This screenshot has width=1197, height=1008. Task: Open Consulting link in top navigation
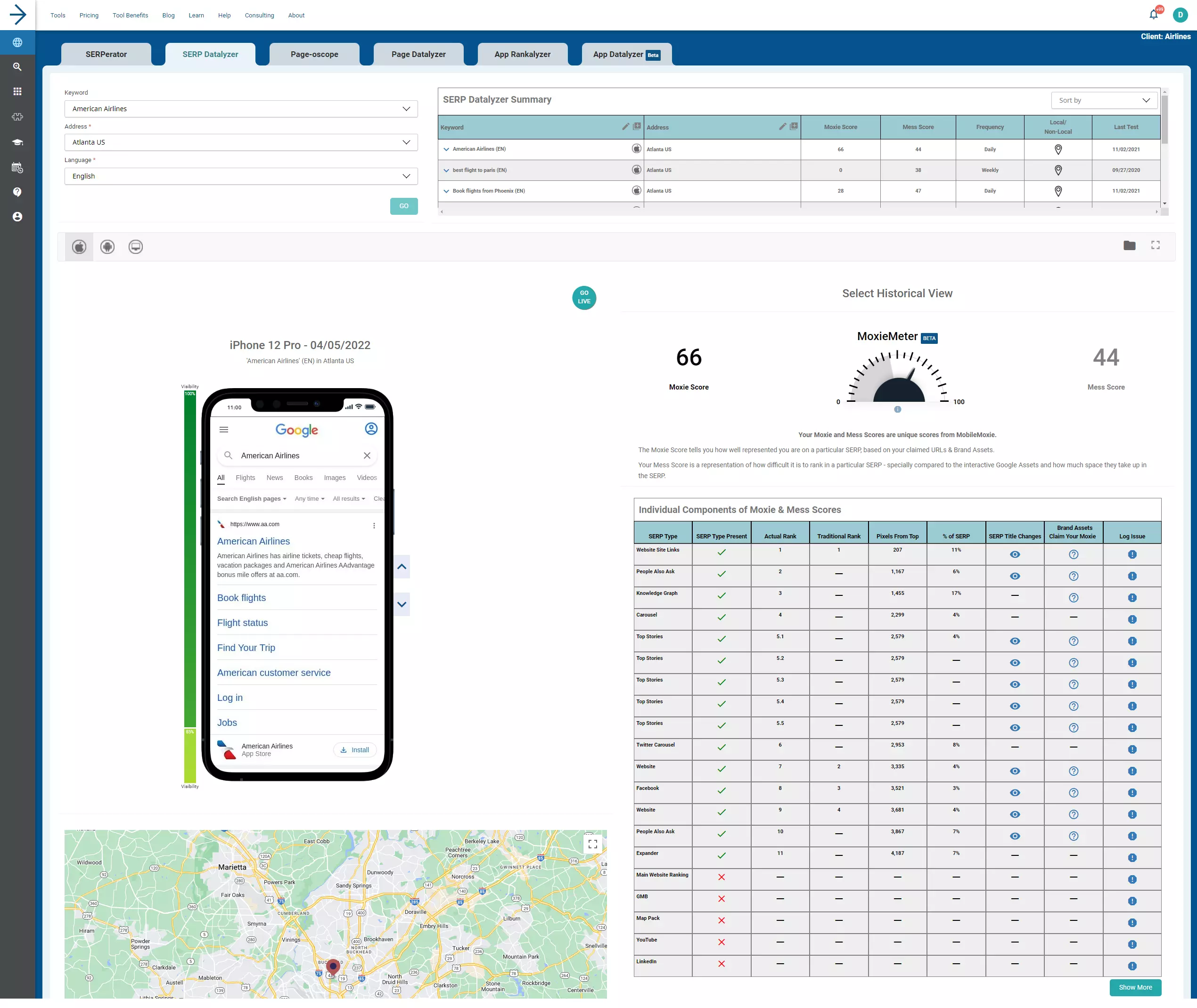coord(260,16)
